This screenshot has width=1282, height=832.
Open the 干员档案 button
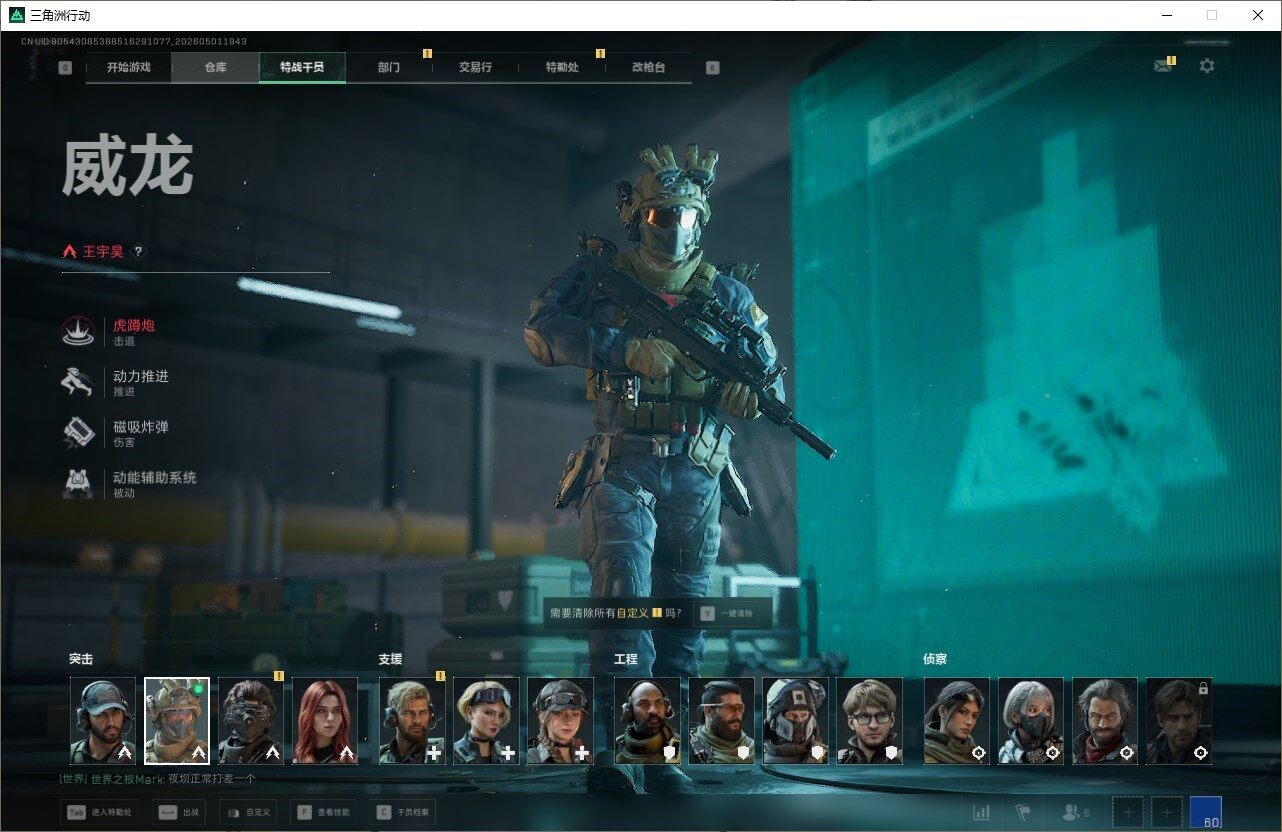(404, 813)
